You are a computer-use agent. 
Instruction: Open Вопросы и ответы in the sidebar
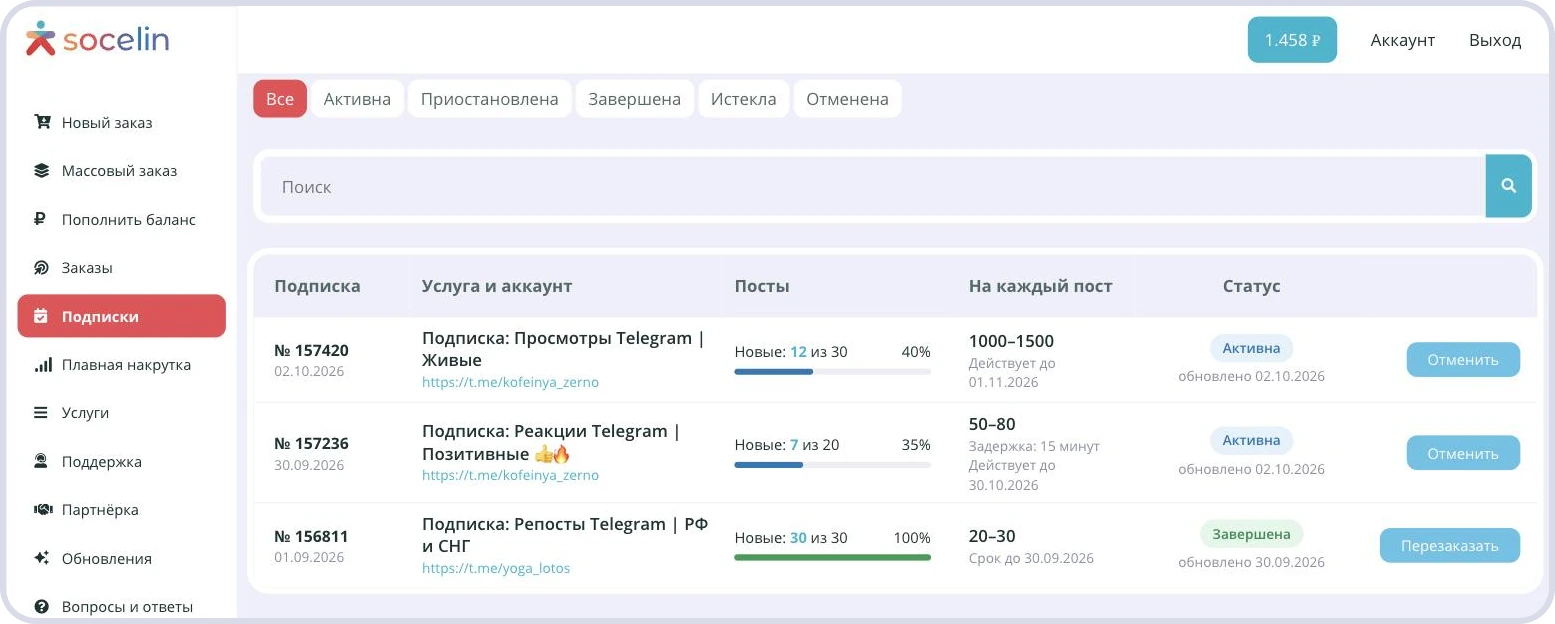click(x=122, y=607)
